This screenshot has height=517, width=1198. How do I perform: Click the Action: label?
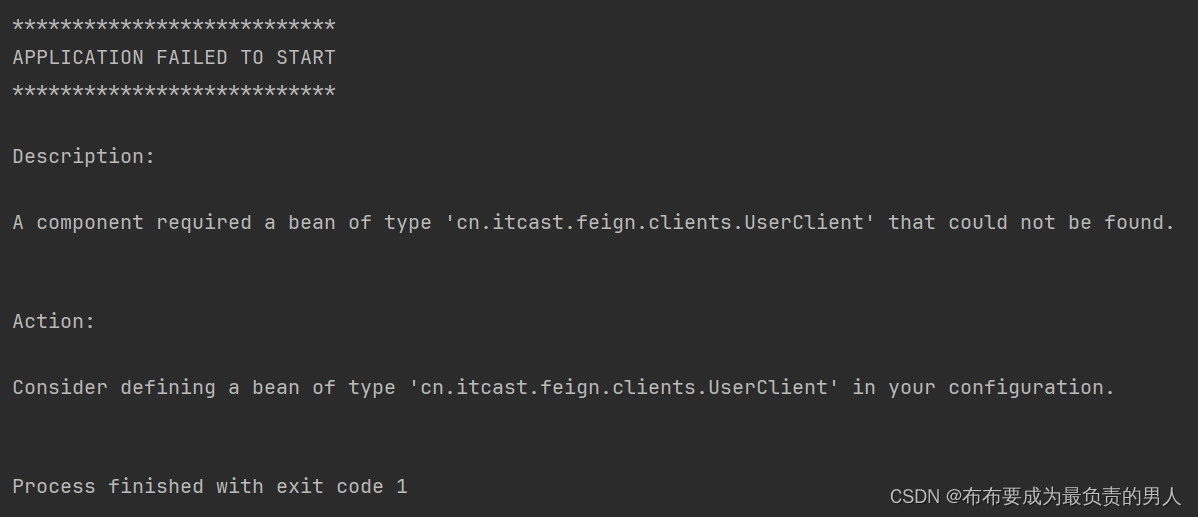click(54, 322)
